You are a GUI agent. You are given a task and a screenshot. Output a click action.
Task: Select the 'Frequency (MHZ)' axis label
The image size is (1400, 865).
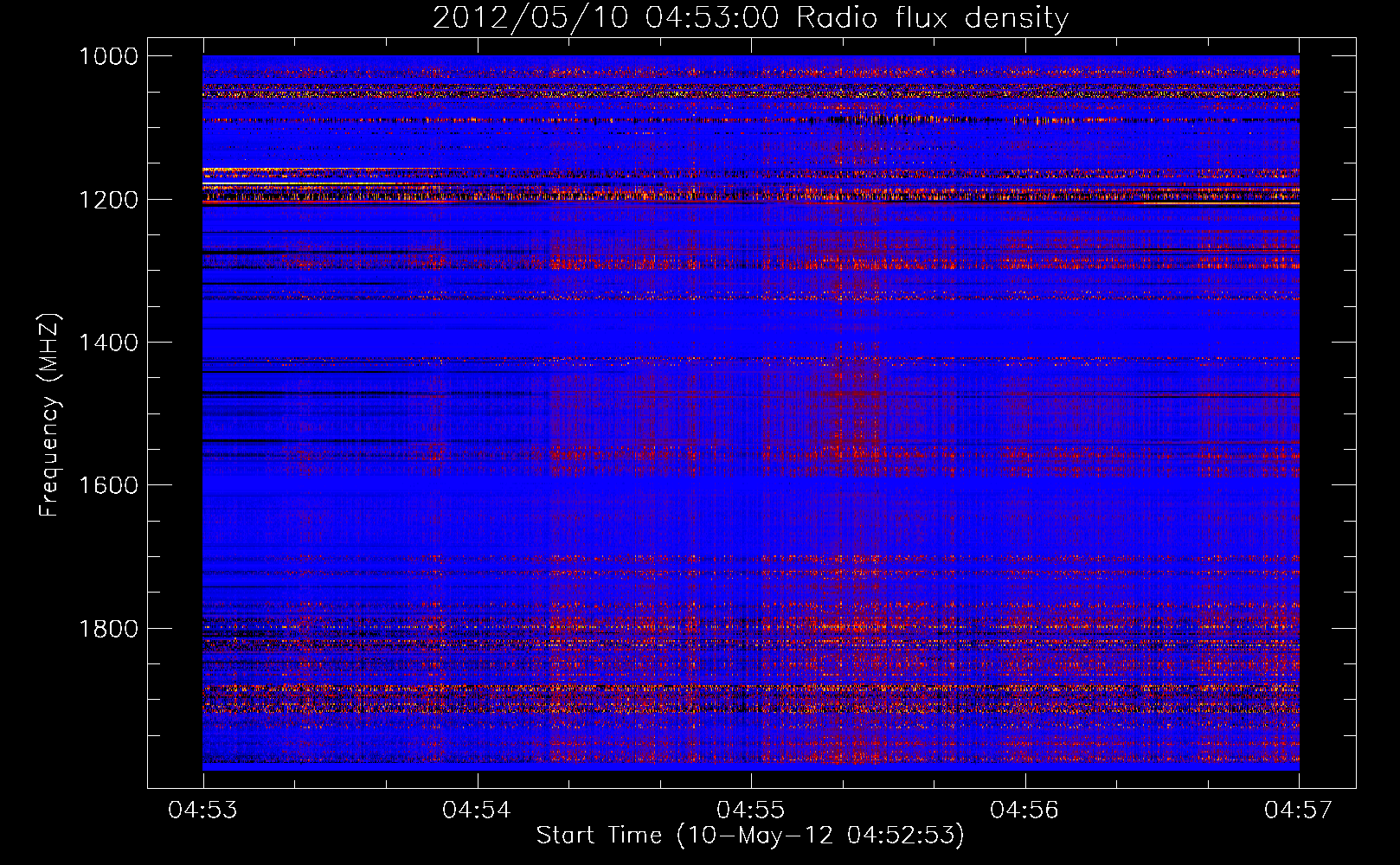click(x=49, y=415)
